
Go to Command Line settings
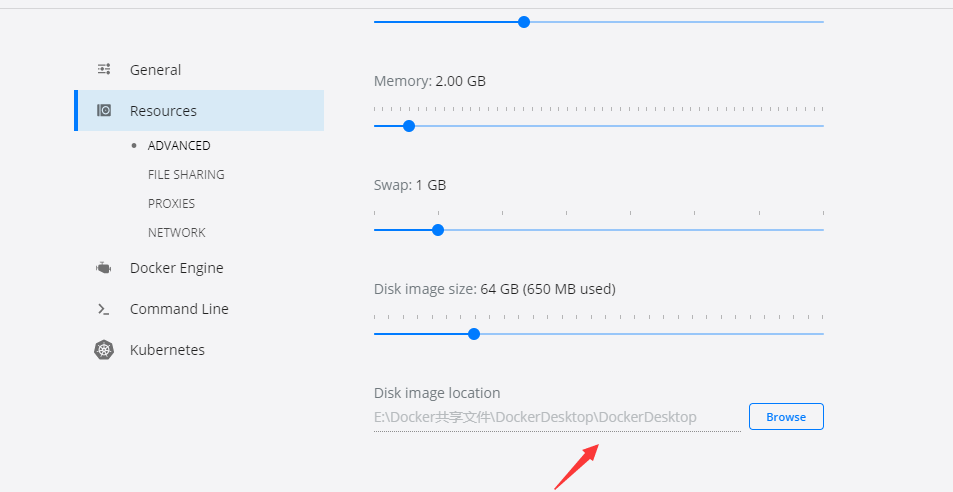(x=179, y=309)
